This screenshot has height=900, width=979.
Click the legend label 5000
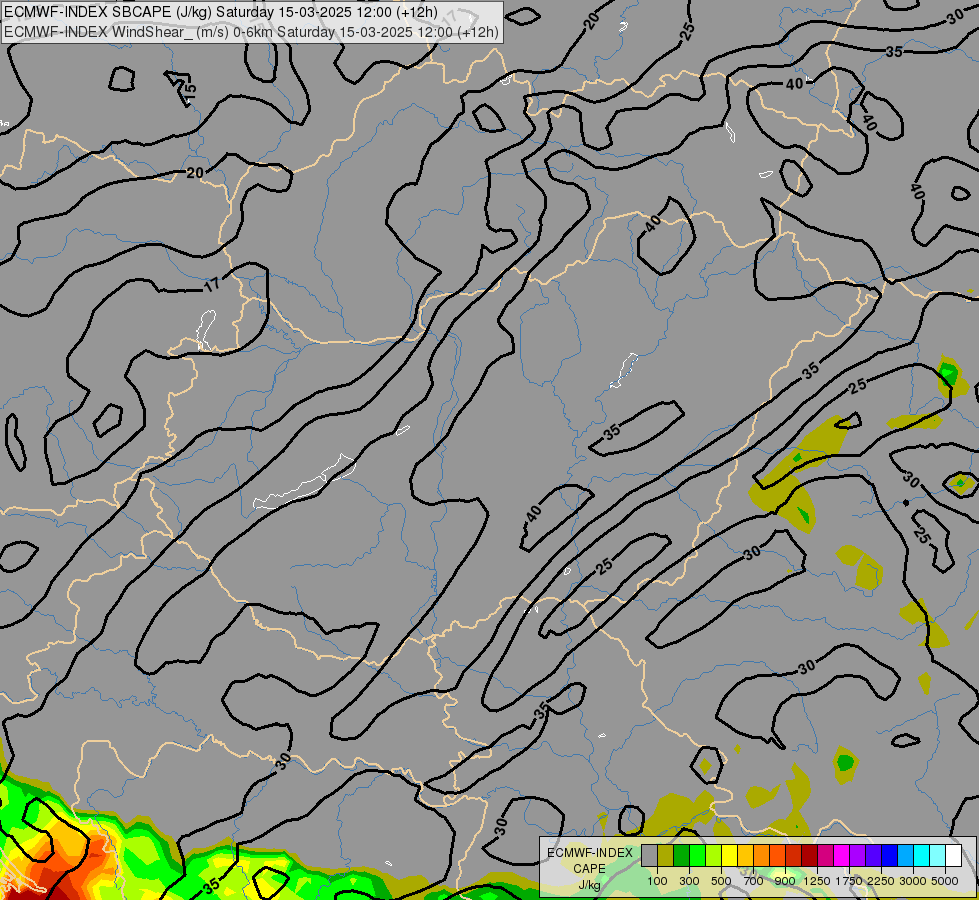click(945, 881)
